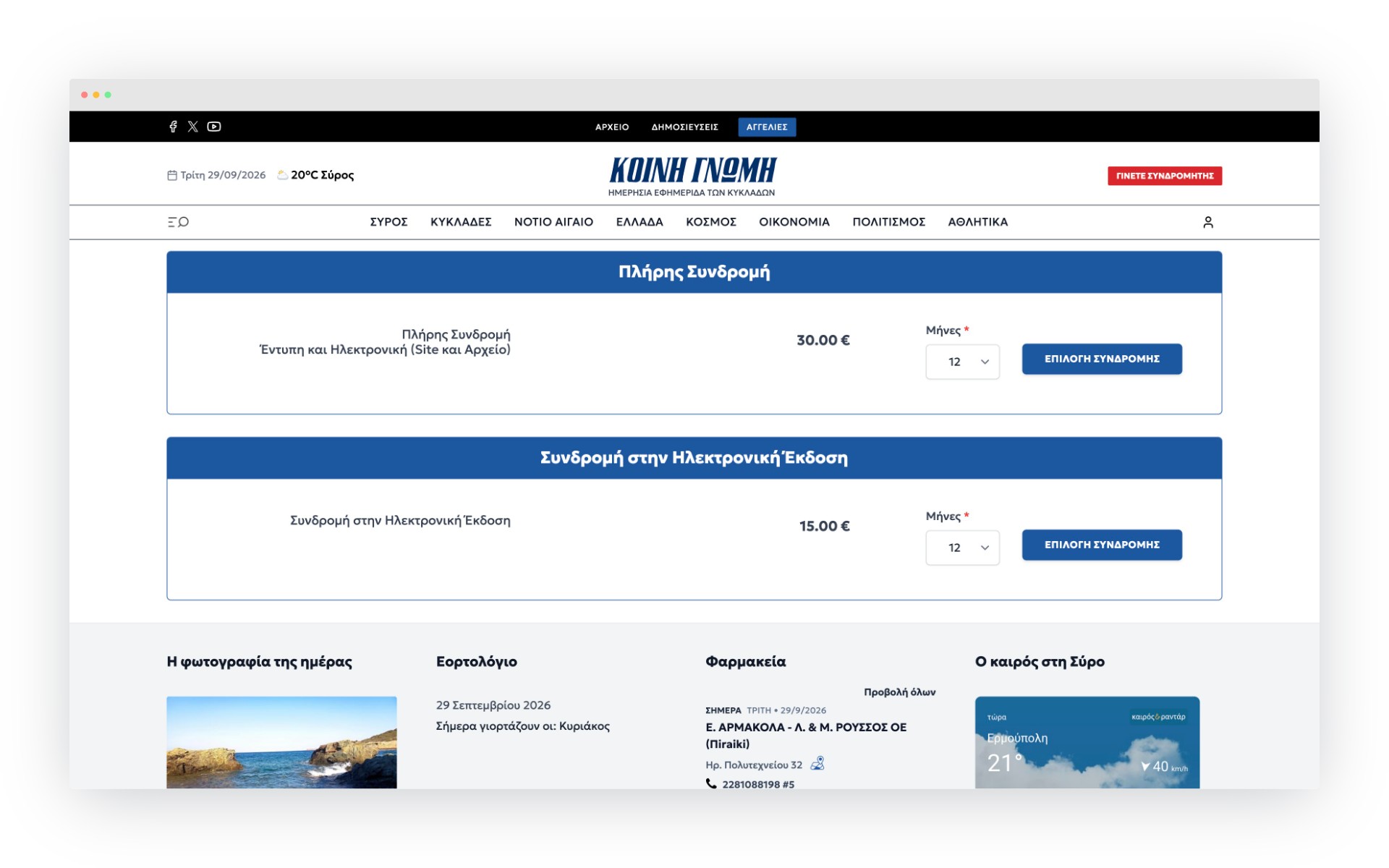The height and width of the screenshot is (868, 1389).
Task: Click the ΑΓΓΕΛΙΕΣ button
Action: tap(767, 127)
